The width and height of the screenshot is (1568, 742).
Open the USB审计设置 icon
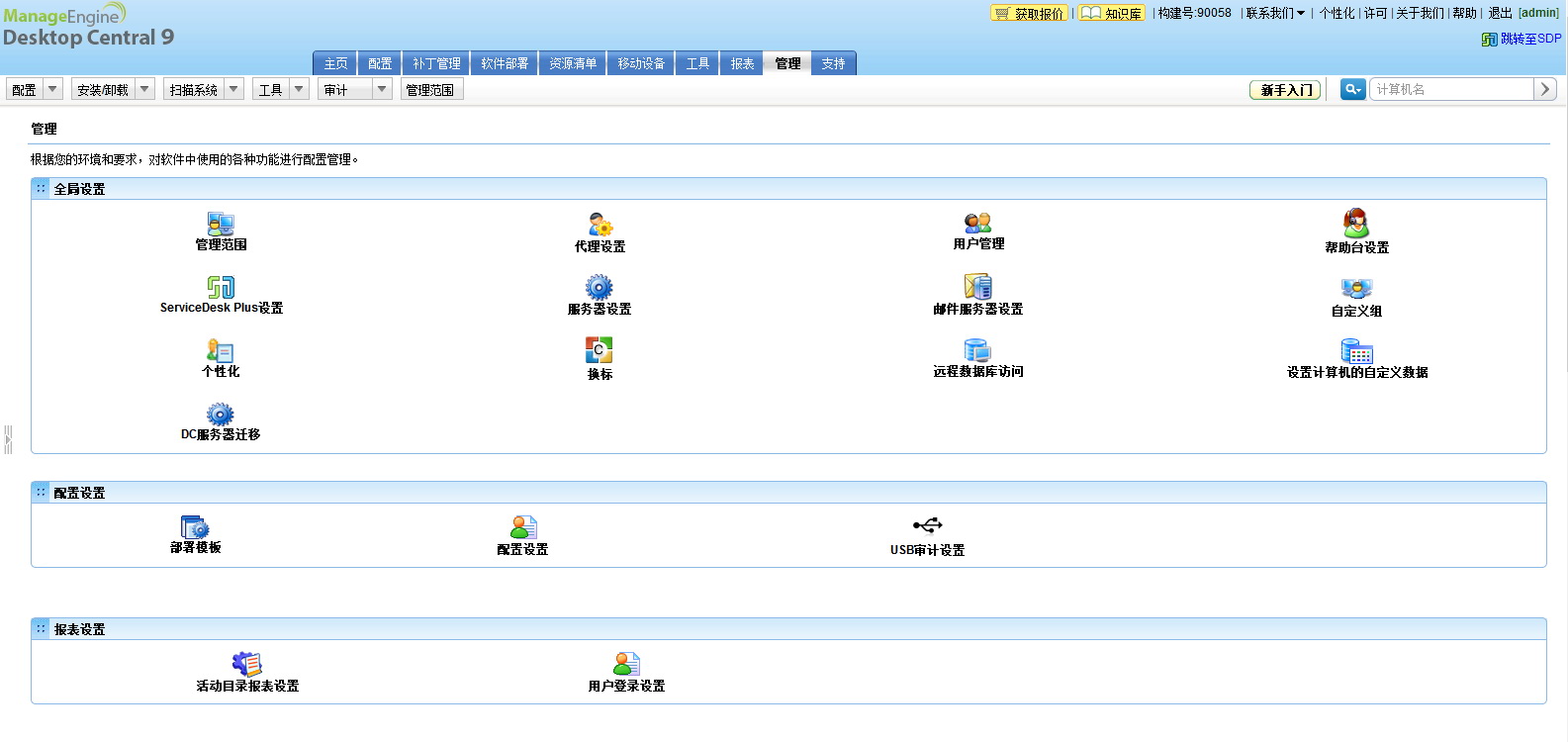click(927, 525)
